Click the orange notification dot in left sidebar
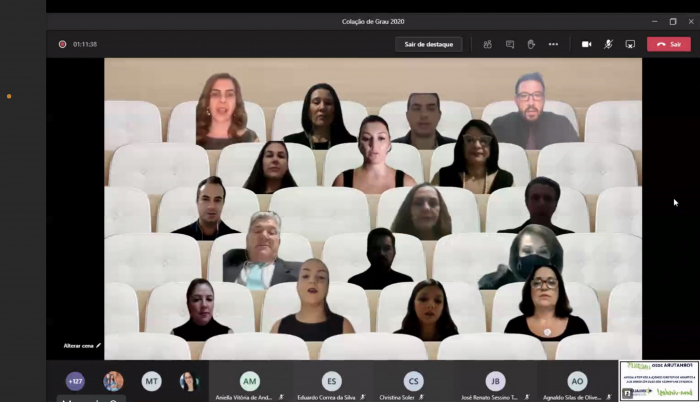The height and width of the screenshot is (402, 700). tap(9, 96)
